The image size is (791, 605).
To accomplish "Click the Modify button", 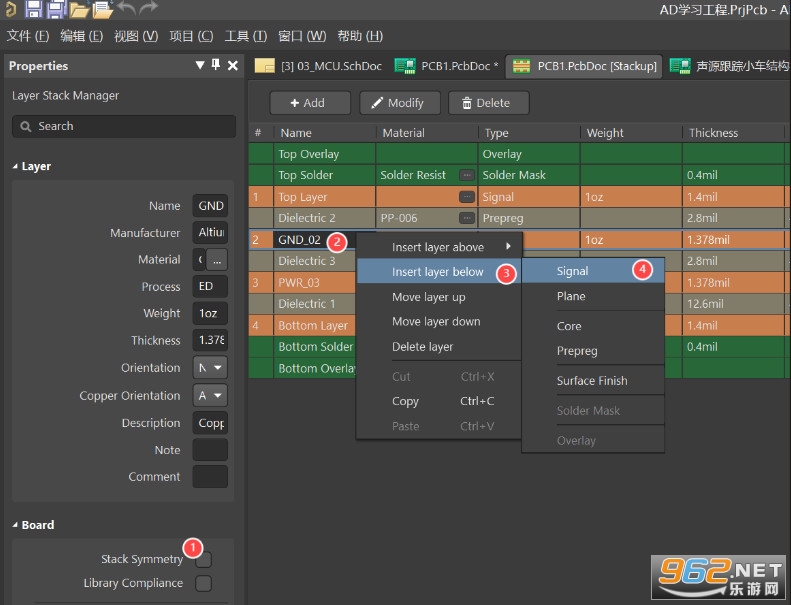I will tap(400, 103).
